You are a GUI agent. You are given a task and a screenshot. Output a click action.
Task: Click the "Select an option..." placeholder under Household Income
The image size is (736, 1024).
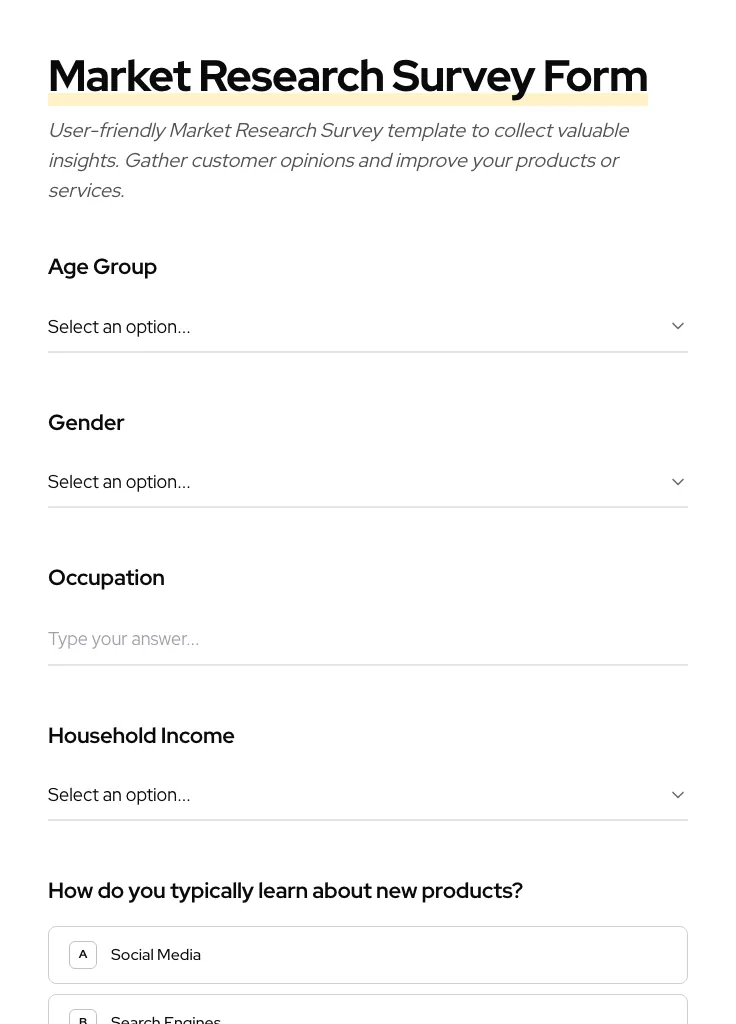pos(119,795)
